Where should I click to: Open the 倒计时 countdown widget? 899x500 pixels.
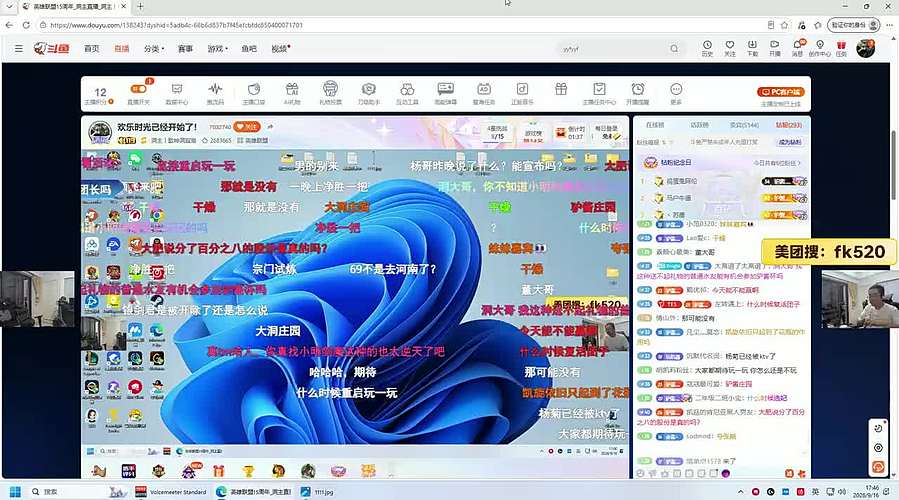click(x=570, y=133)
